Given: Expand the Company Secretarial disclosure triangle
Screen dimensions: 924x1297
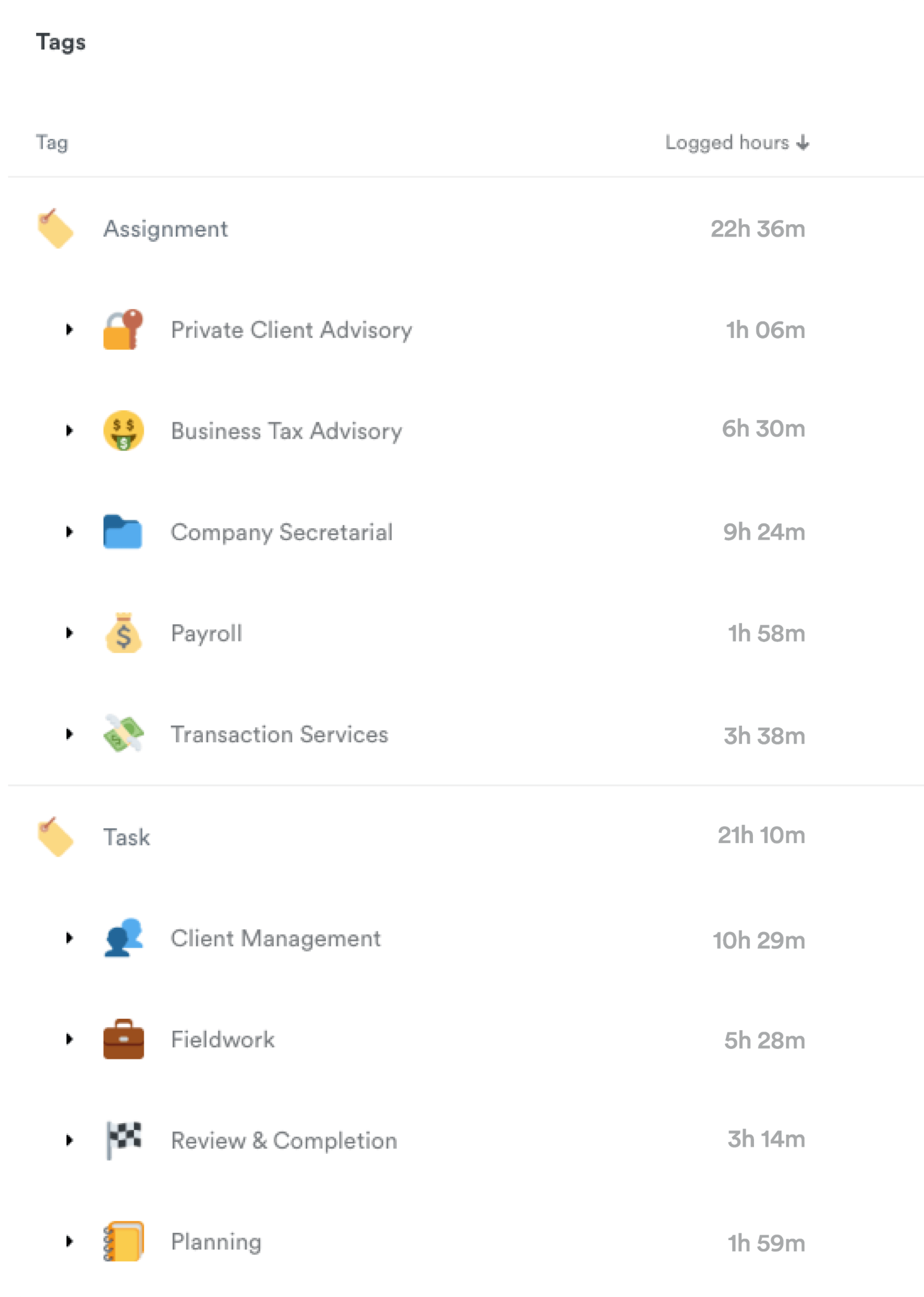Looking at the screenshot, I should [69, 532].
